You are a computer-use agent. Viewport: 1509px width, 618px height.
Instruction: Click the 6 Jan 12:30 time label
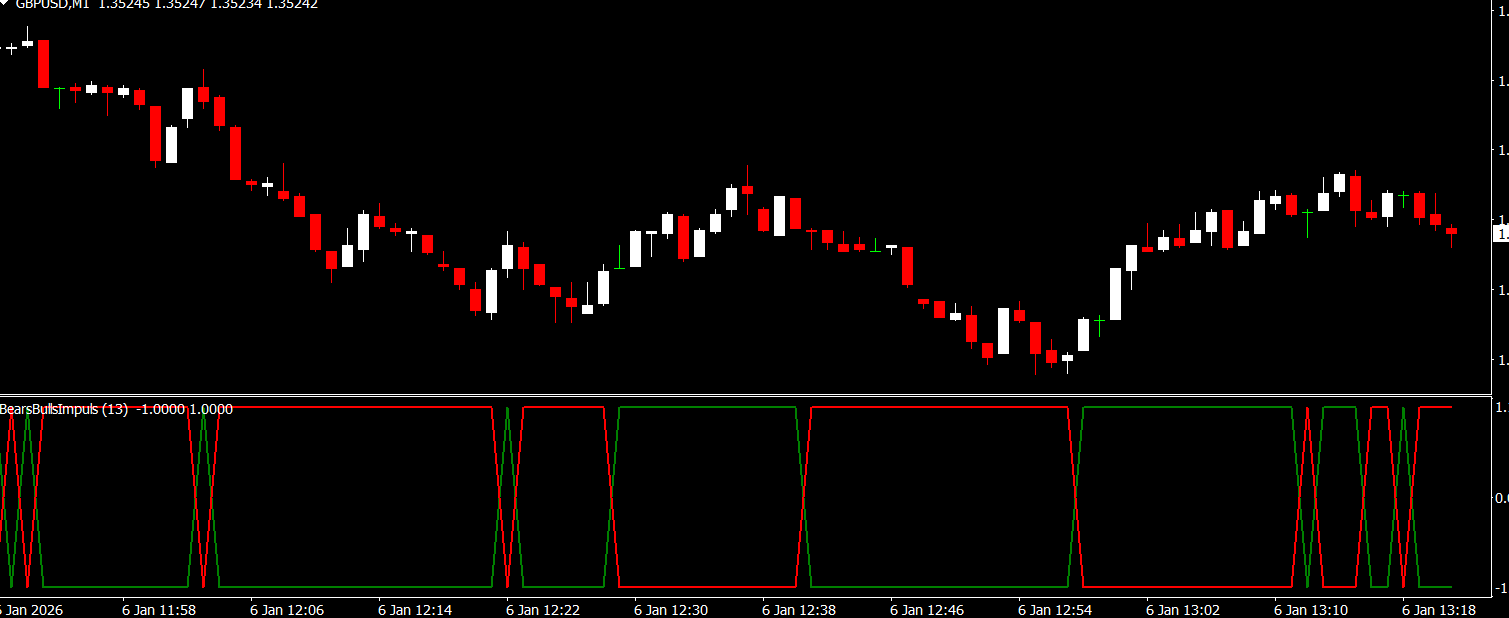671,609
